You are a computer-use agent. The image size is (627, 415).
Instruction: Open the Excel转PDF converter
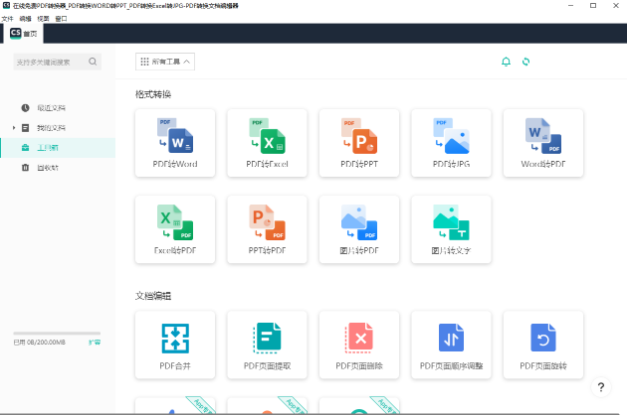point(175,229)
